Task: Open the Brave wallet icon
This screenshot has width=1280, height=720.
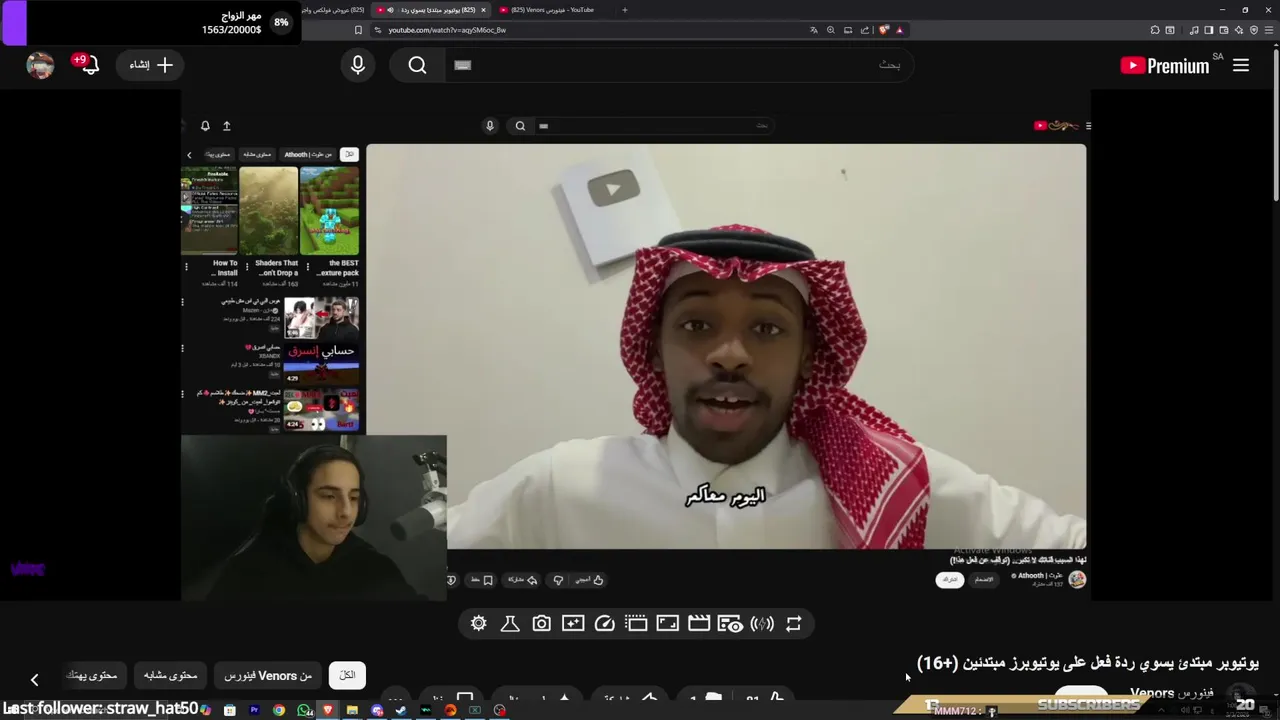Action: point(1223,30)
